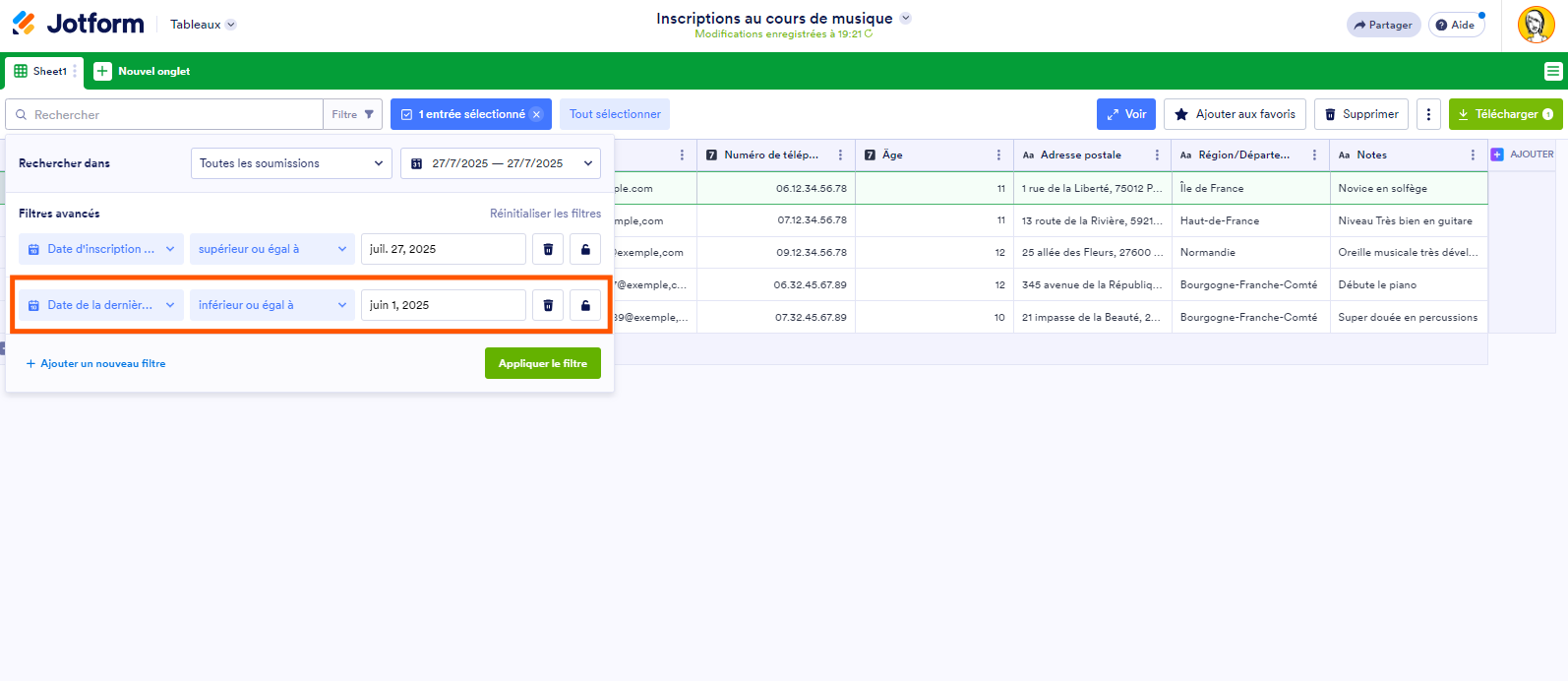Open Date d'inscription field dropdown
This screenshot has width=1568, height=681.
tap(101, 249)
